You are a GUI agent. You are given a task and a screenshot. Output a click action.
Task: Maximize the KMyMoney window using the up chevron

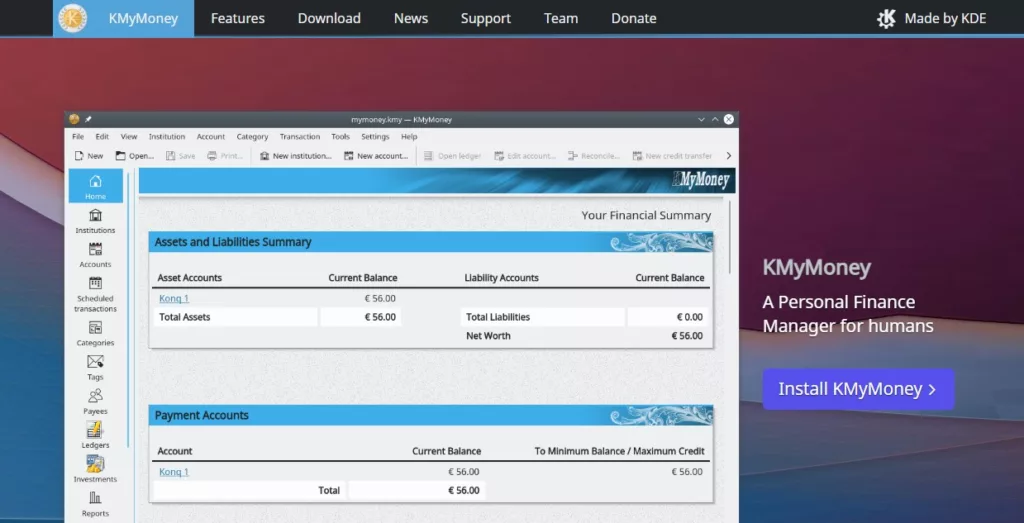tap(715, 119)
